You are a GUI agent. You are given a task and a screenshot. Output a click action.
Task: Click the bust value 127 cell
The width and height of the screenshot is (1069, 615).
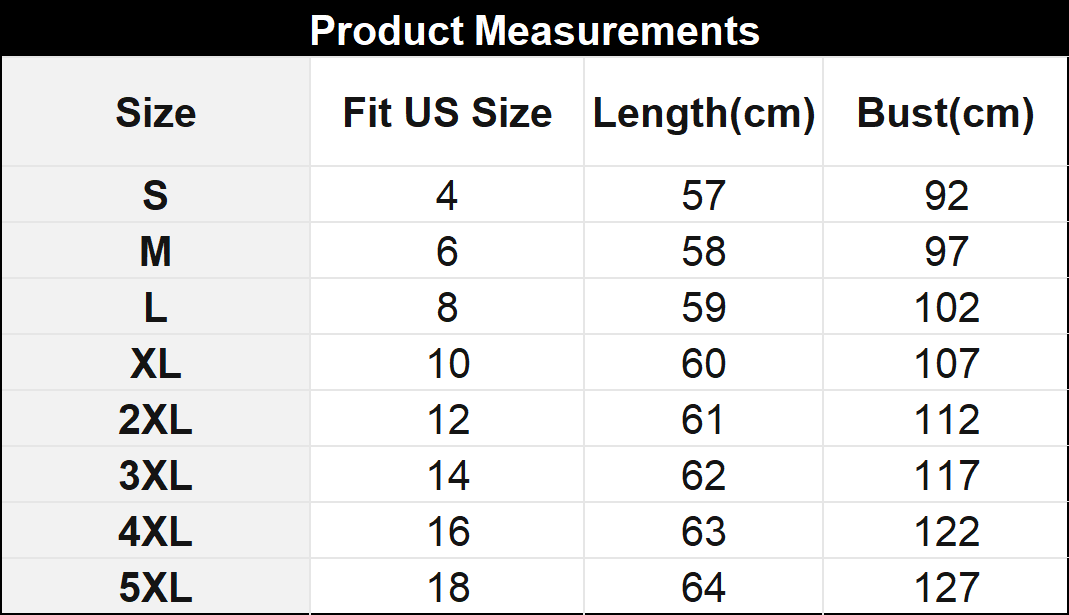(x=946, y=587)
